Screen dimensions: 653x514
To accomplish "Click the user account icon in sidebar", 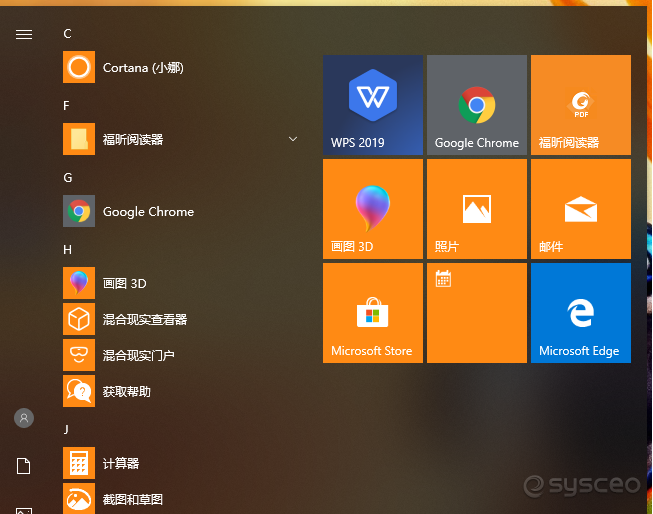I will (24, 418).
